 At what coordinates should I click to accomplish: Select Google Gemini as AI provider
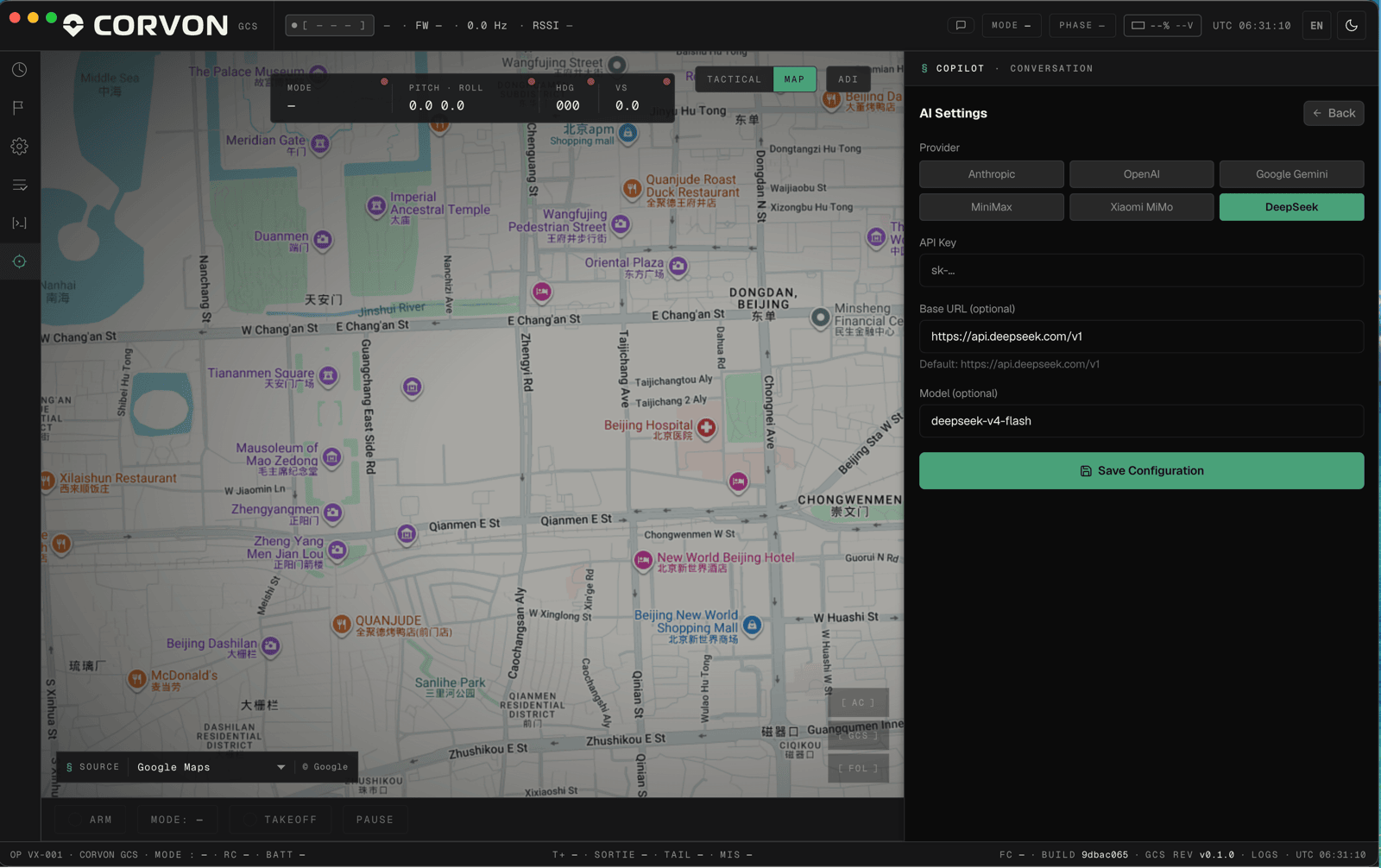(1291, 174)
